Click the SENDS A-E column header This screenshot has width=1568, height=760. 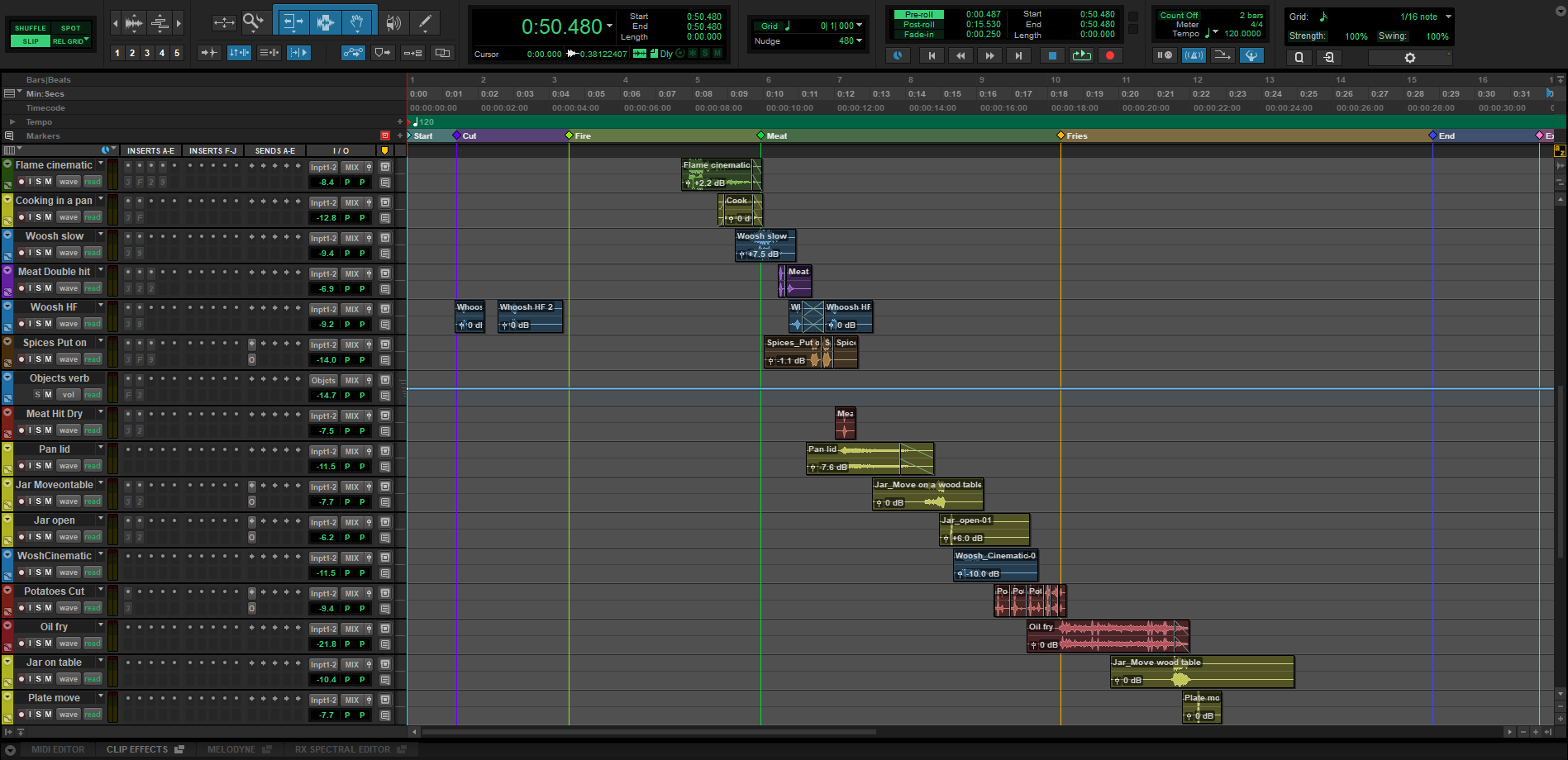tap(275, 150)
